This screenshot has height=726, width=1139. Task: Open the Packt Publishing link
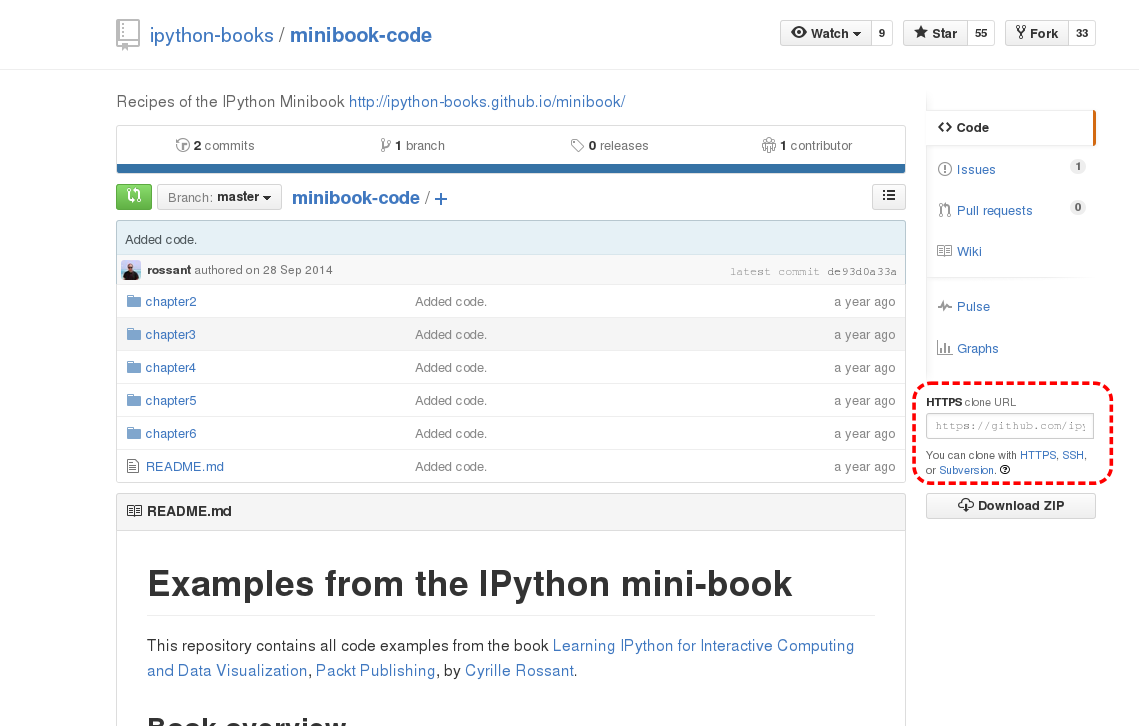[376, 670]
